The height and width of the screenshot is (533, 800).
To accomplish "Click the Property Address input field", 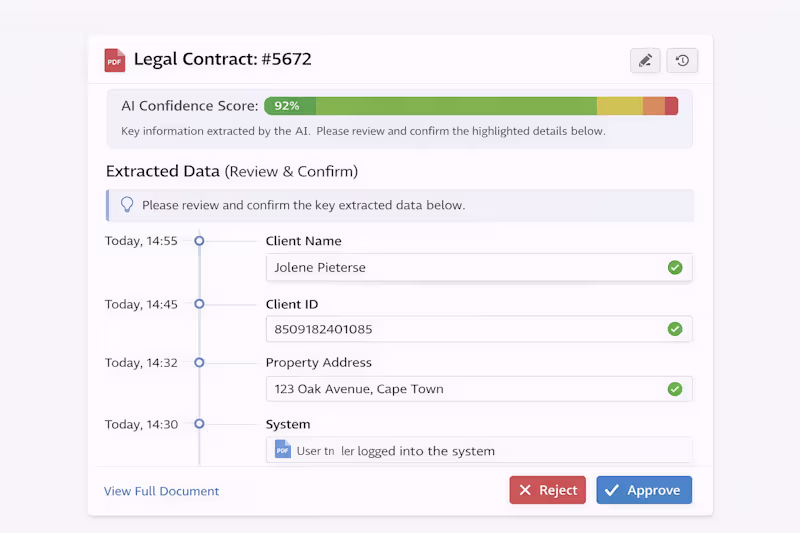I will pyautogui.click(x=460, y=389).
